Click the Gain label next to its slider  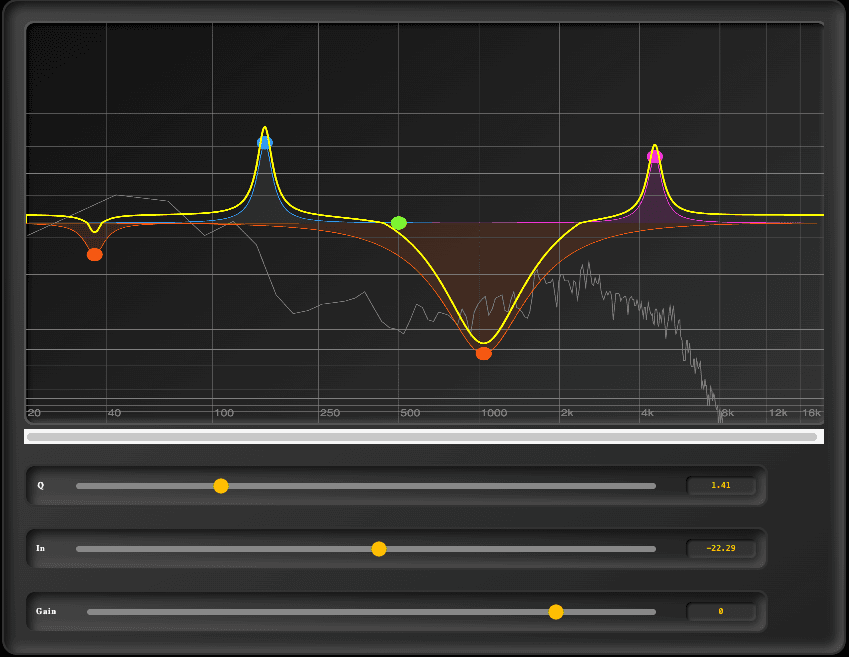click(x=44, y=611)
